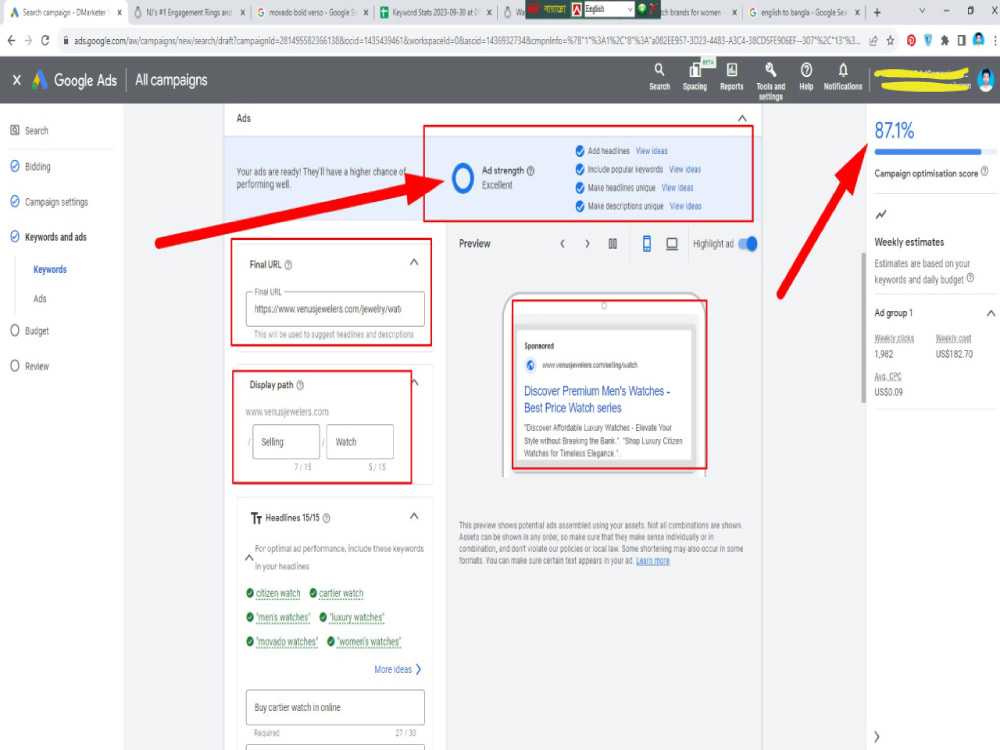Viewport: 1000px width, 750px height.
Task: Open Headlines help tooltip
Action: pos(327,518)
